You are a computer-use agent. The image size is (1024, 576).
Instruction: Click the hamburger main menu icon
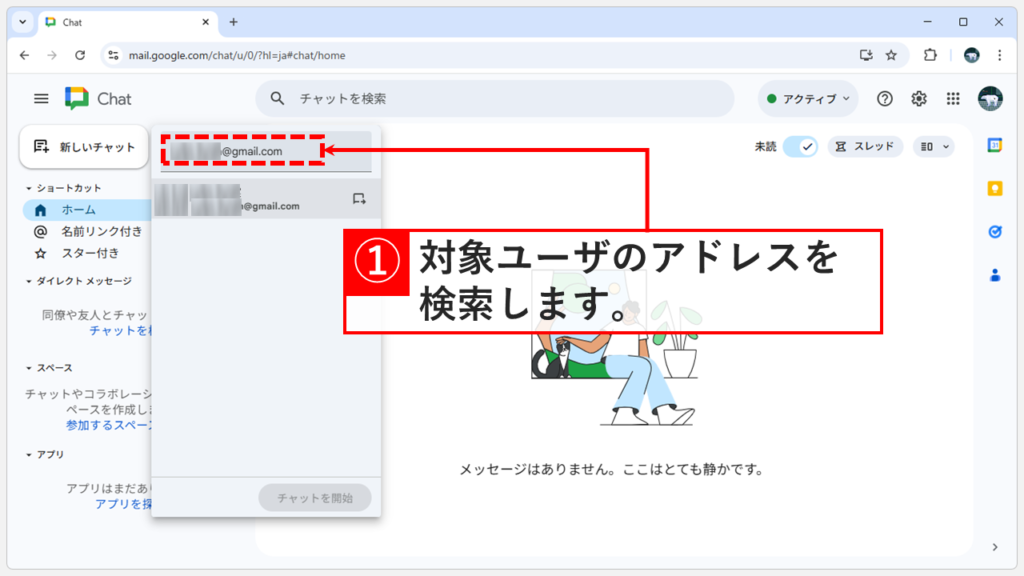point(40,98)
